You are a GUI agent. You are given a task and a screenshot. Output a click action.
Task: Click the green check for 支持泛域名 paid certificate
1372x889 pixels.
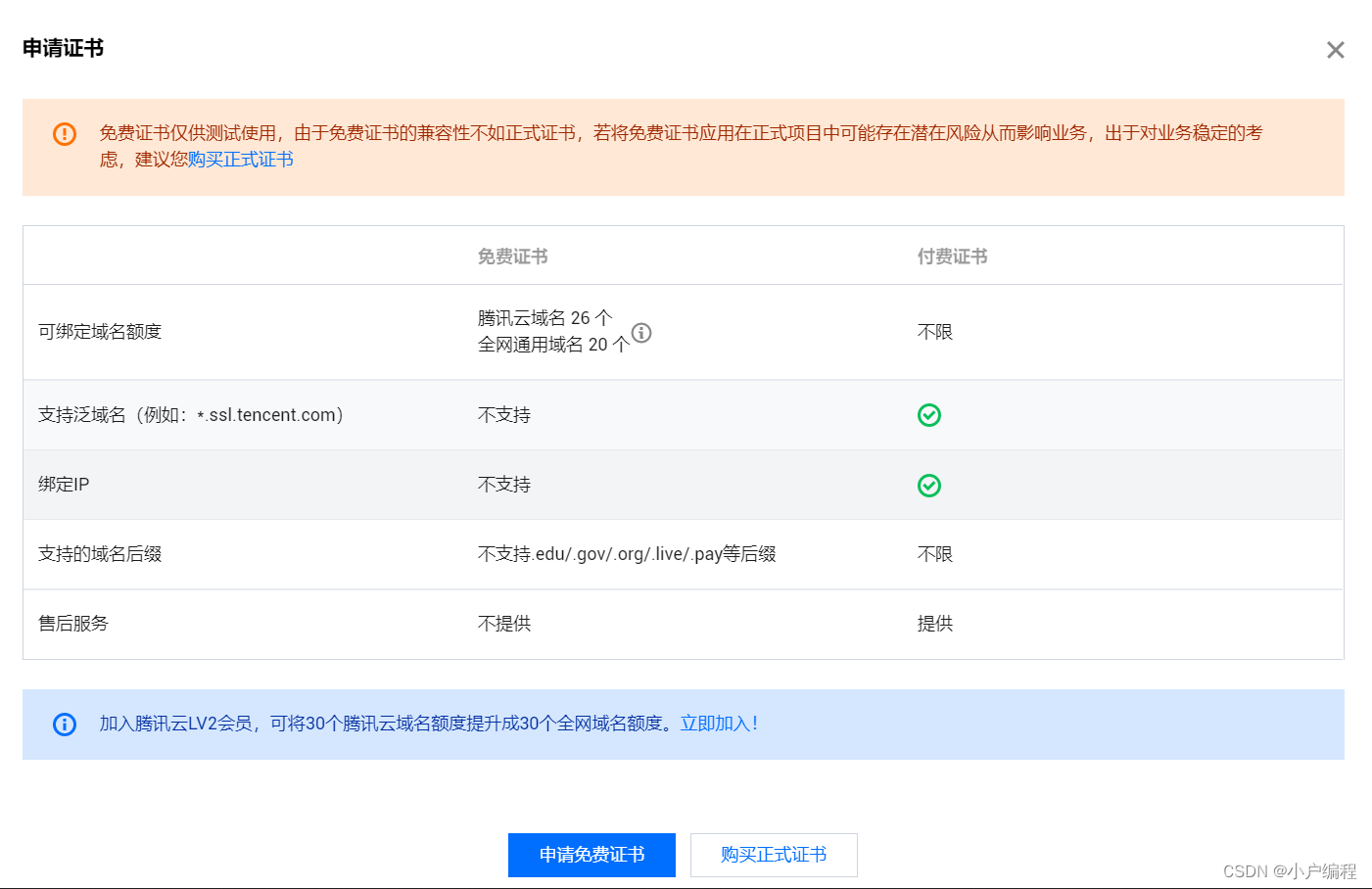click(x=928, y=415)
